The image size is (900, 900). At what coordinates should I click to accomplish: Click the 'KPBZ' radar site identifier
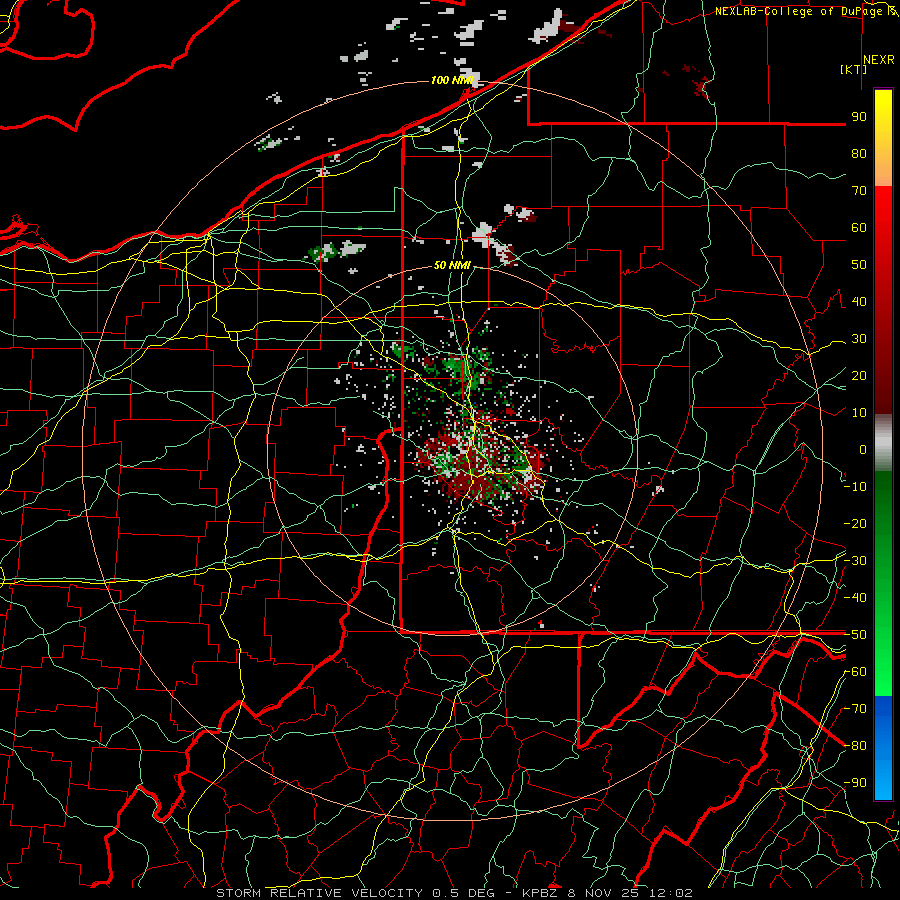540,893
